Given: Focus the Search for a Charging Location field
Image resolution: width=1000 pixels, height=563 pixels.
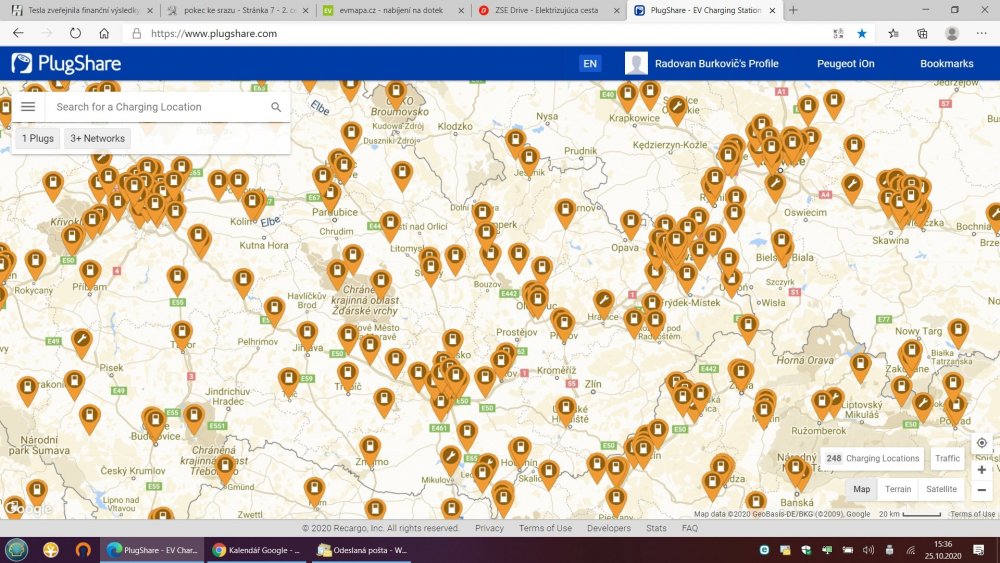Looking at the screenshot, I should (159, 107).
